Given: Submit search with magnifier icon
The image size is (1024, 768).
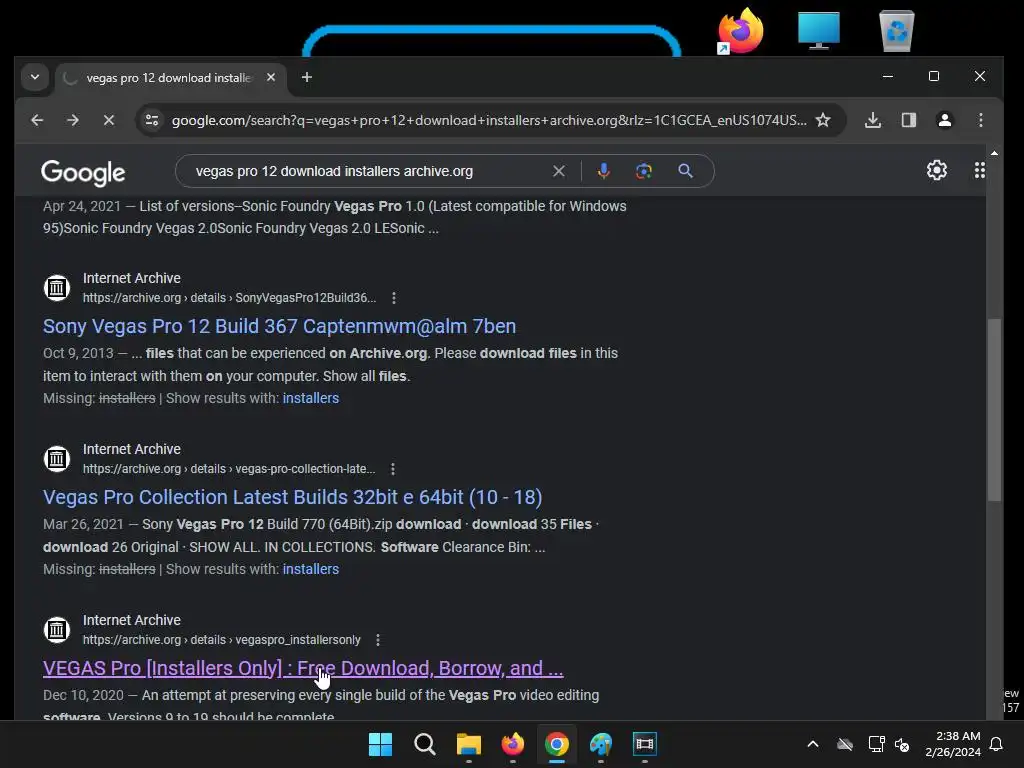Looking at the screenshot, I should point(685,171).
